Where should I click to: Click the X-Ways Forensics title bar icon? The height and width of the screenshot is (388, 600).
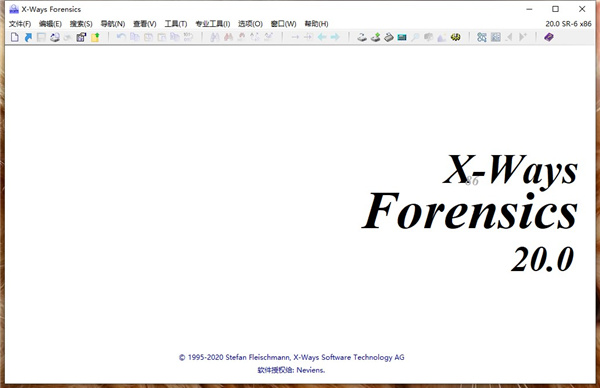(x=14, y=9)
